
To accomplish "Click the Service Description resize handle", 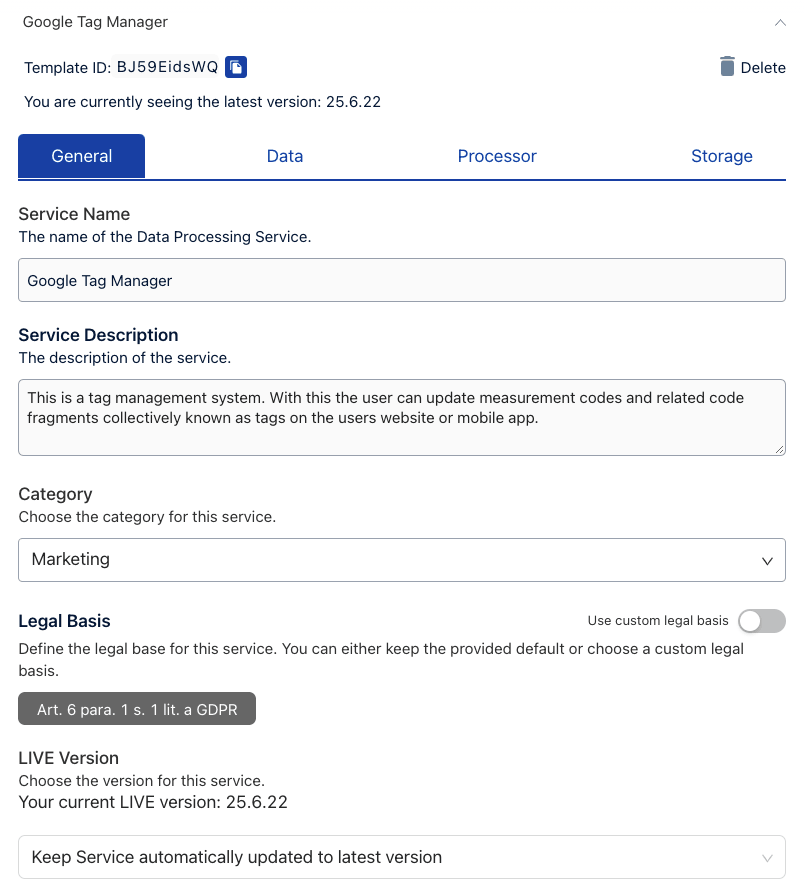I will (x=779, y=449).
